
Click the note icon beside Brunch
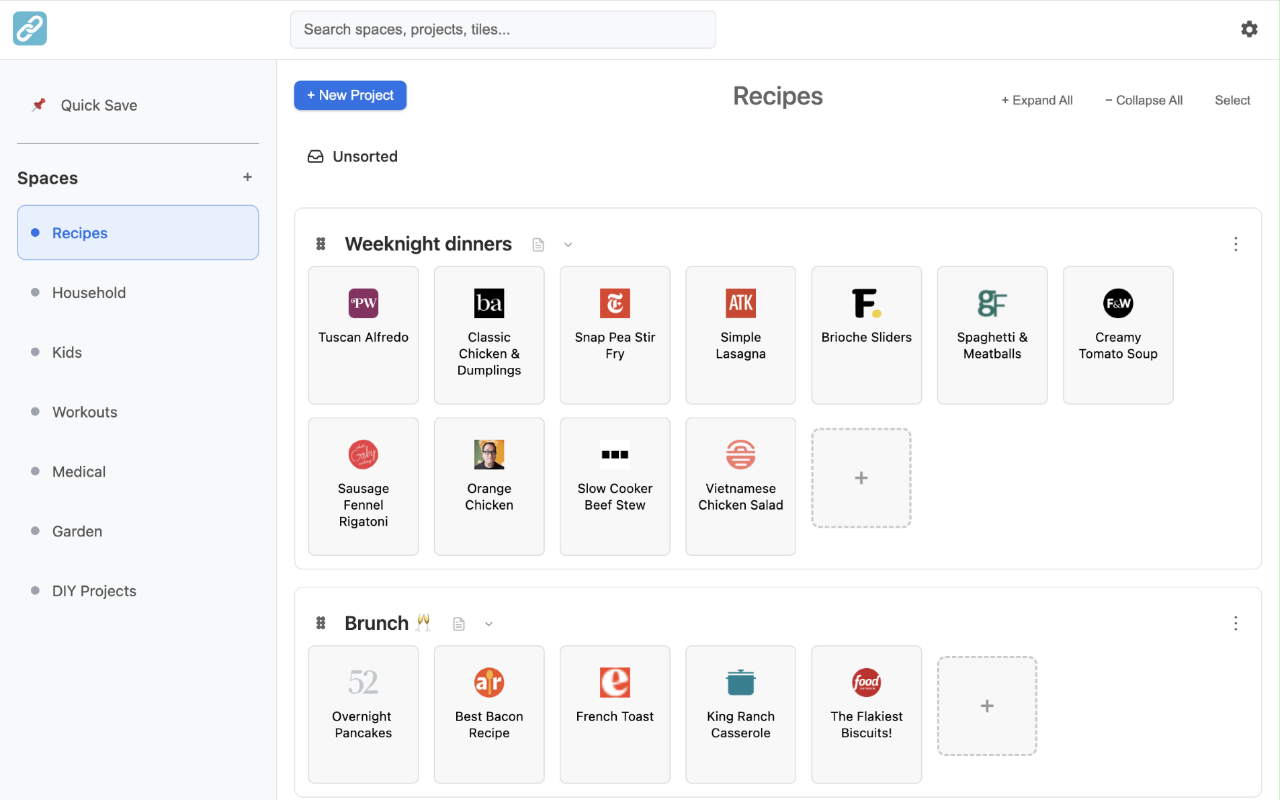458,622
